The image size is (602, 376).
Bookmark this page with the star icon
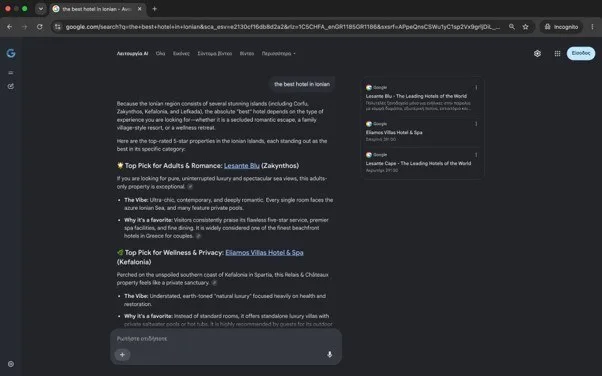[x=525, y=27]
